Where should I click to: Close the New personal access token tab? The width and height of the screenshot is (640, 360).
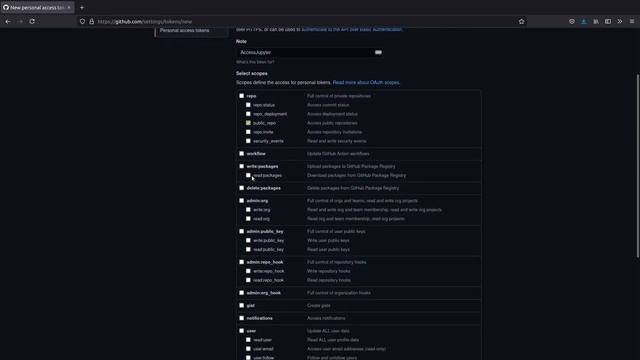(69, 7)
